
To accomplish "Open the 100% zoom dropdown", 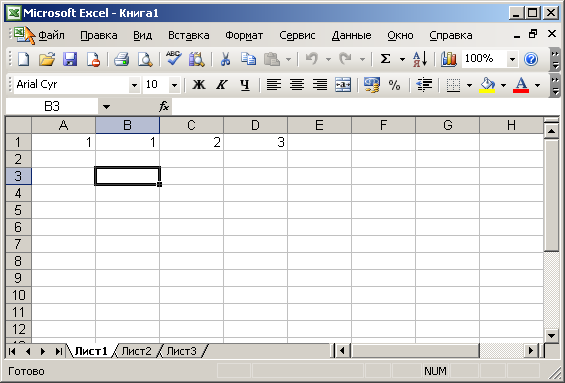I will [512, 59].
